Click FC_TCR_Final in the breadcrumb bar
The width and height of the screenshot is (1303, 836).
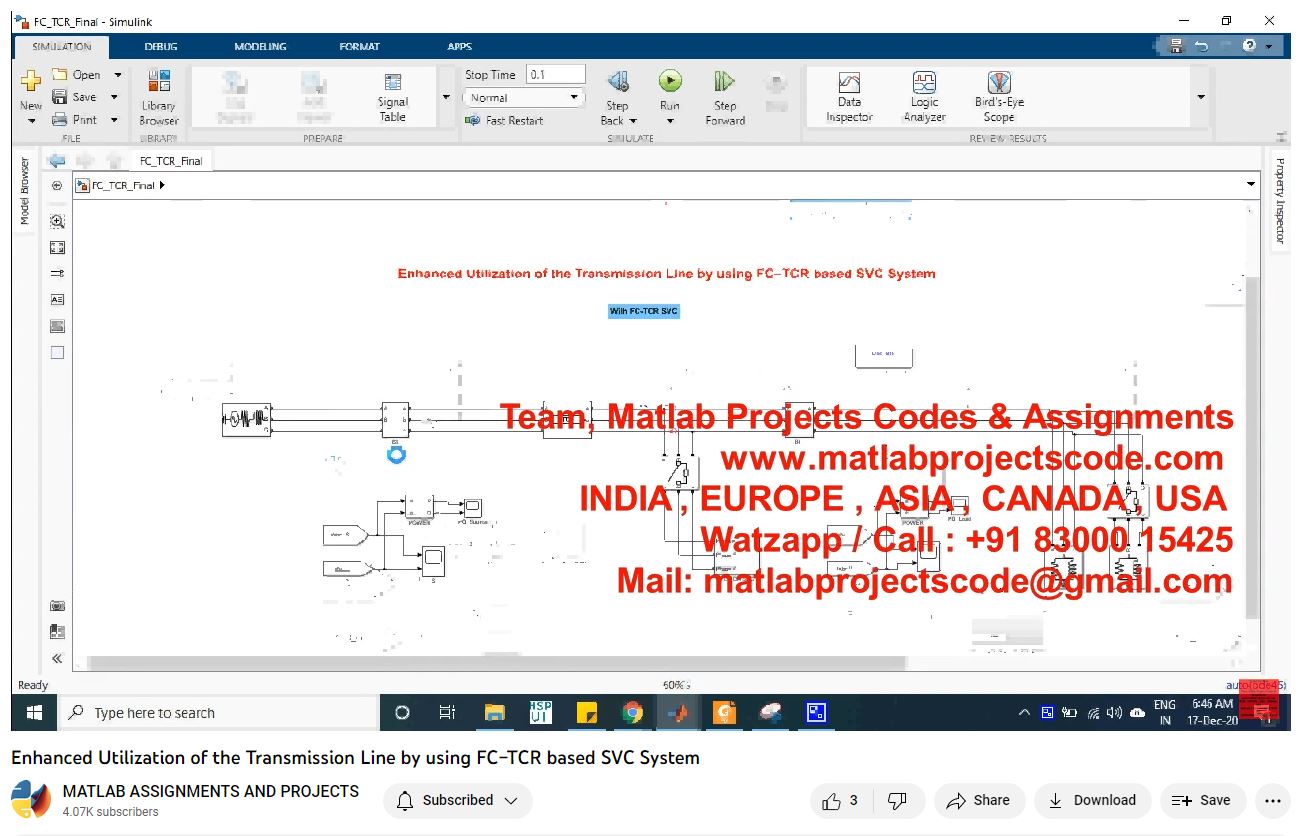tap(123, 185)
